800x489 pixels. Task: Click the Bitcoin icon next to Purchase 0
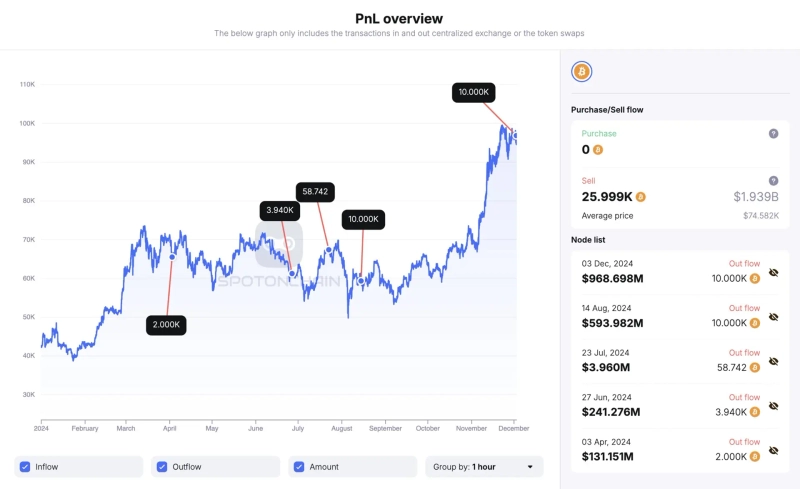click(598, 150)
